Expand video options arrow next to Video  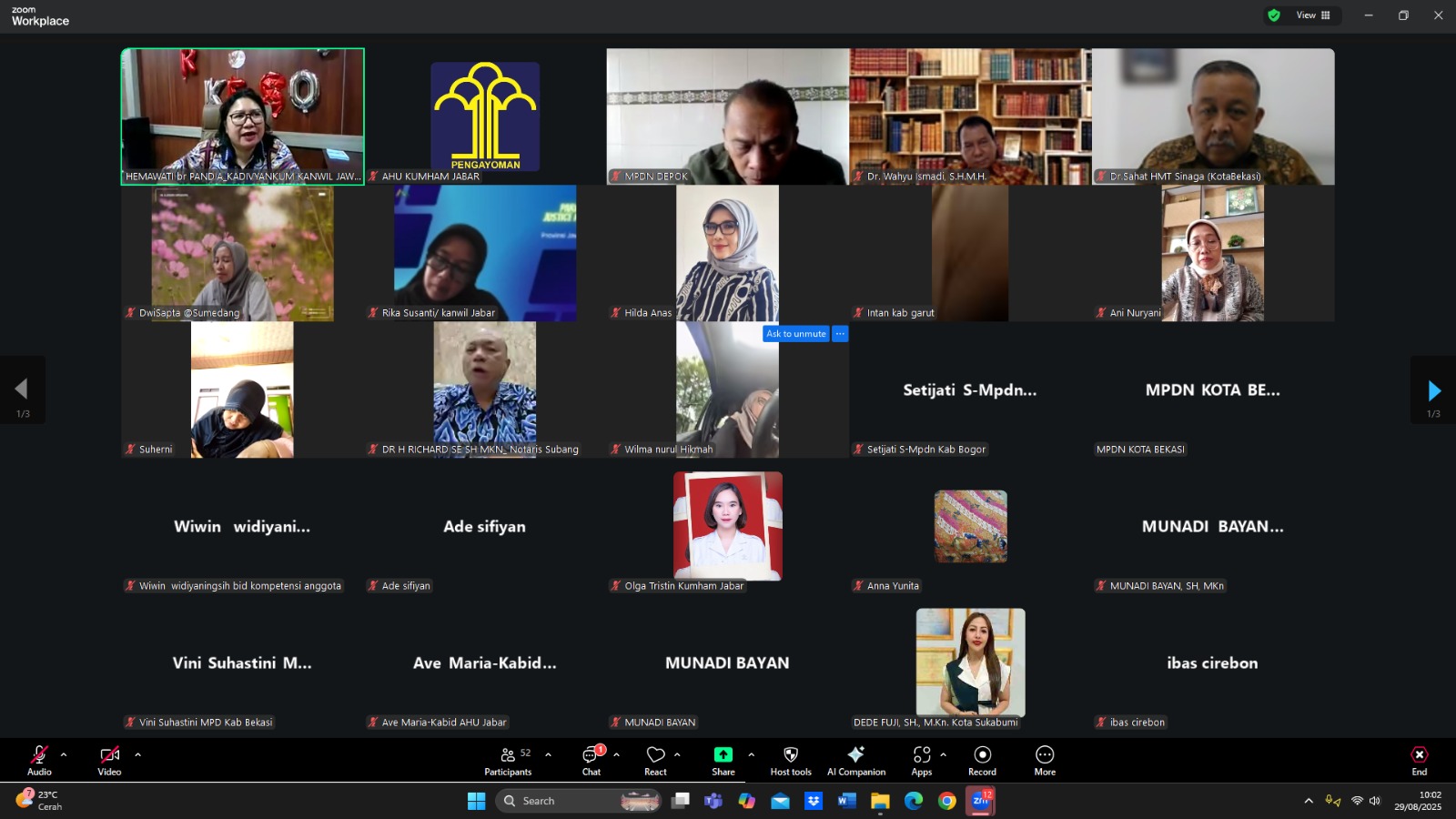[x=137, y=754]
